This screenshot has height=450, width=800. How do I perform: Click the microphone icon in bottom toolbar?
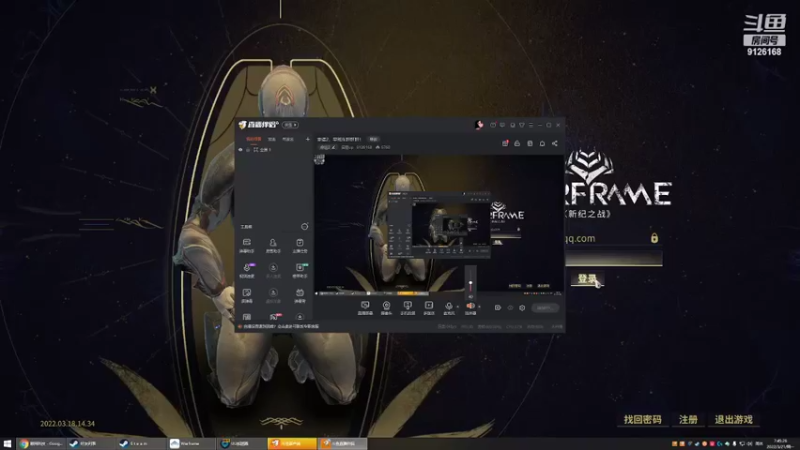[449, 308]
